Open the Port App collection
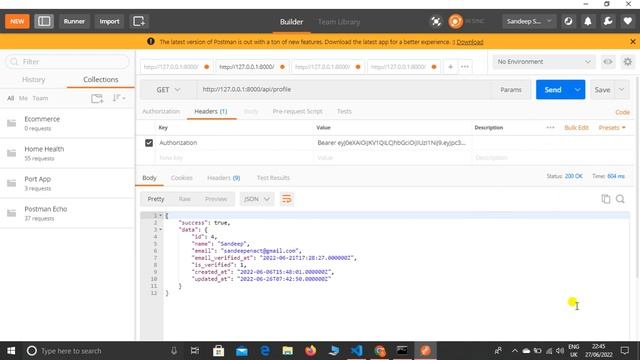This screenshot has width=640, height=360. (67, 183)
